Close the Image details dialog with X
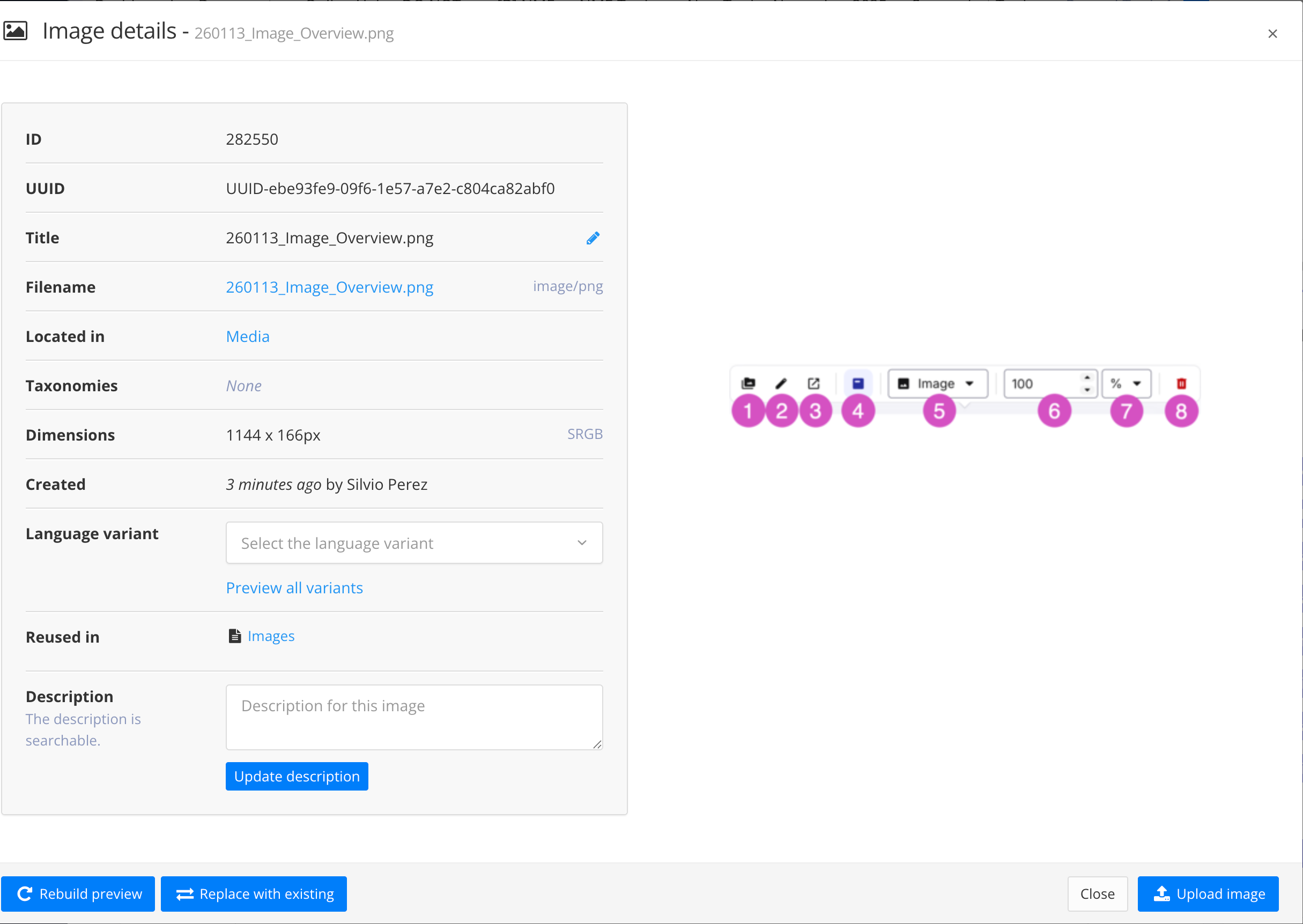This screenshot has height=924, width=1303. [1272, 34]
